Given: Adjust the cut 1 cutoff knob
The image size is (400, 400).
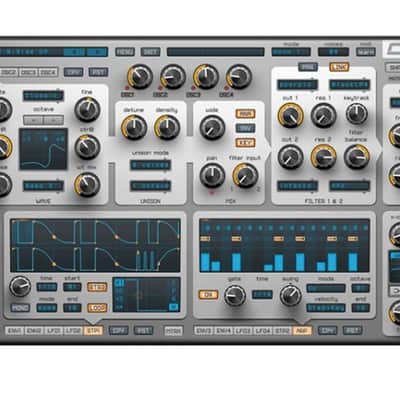Looking at the screenshot, I should pos(290,115).
